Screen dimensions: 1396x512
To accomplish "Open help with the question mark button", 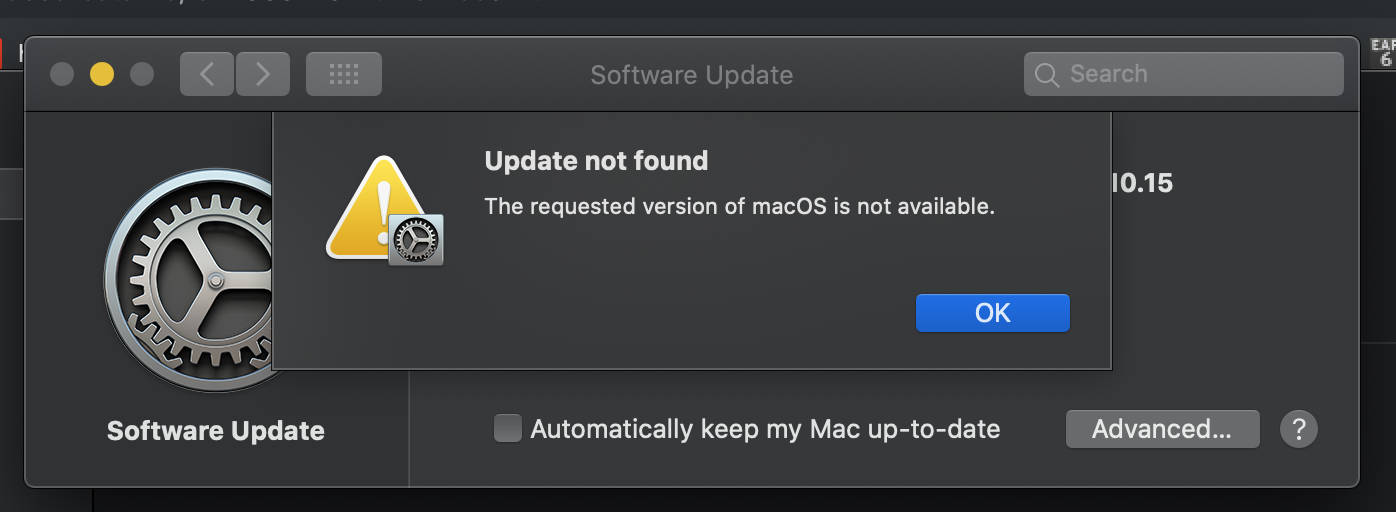I will click(x=1298, y=429).
